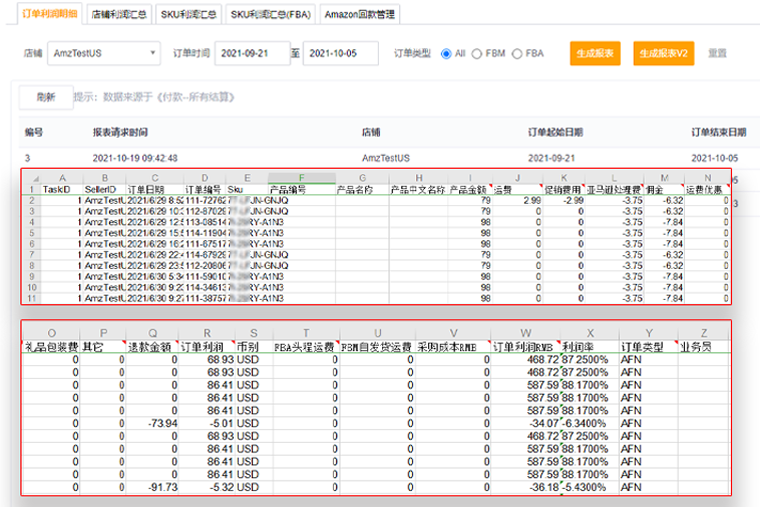The image size is (760, 507).
Task: Click the 编号 column header
Action: pos(34,132)
